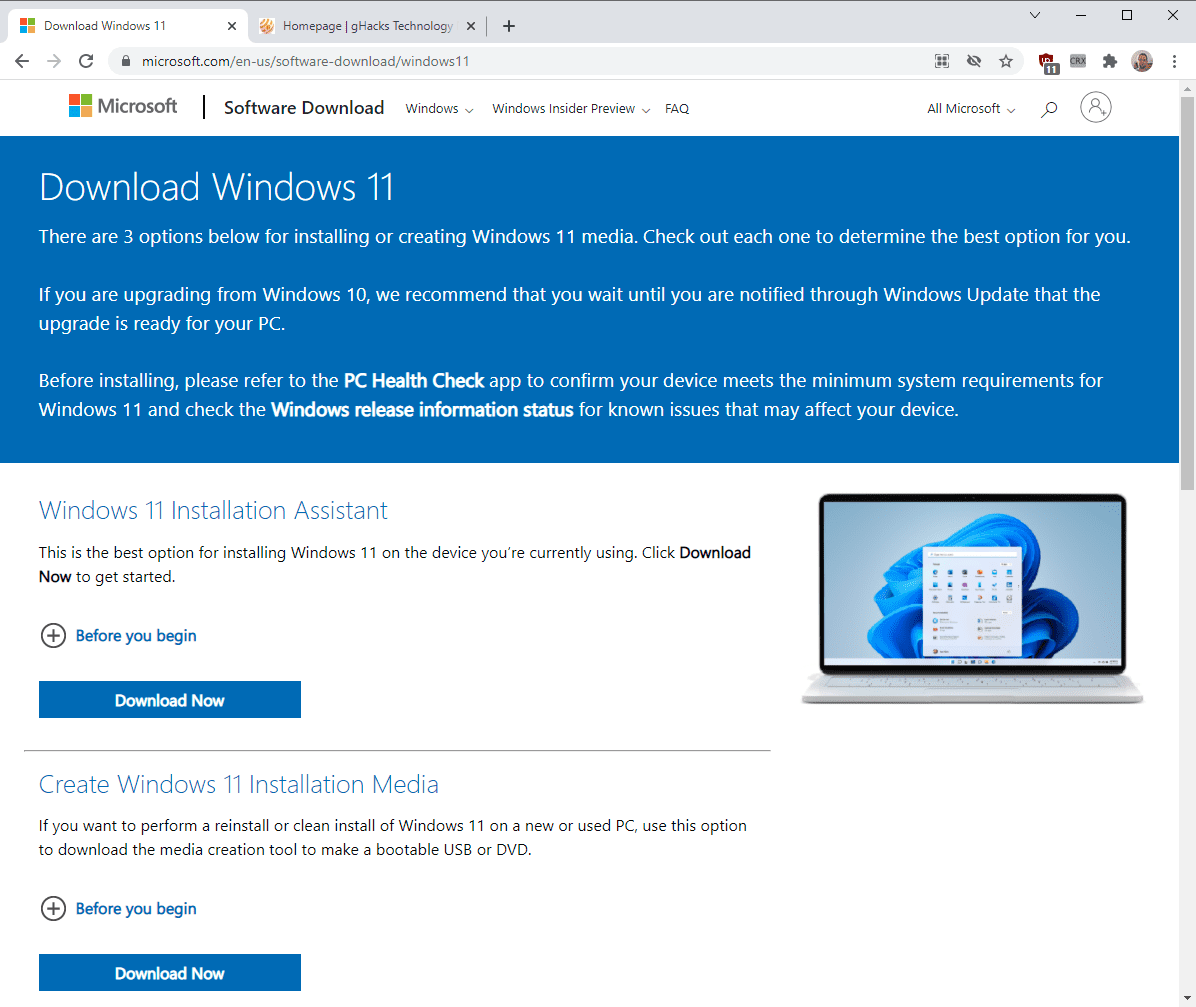Open the Chrome profile avatar
The image size is (1196, 1007).
[x=1141, y=61]
